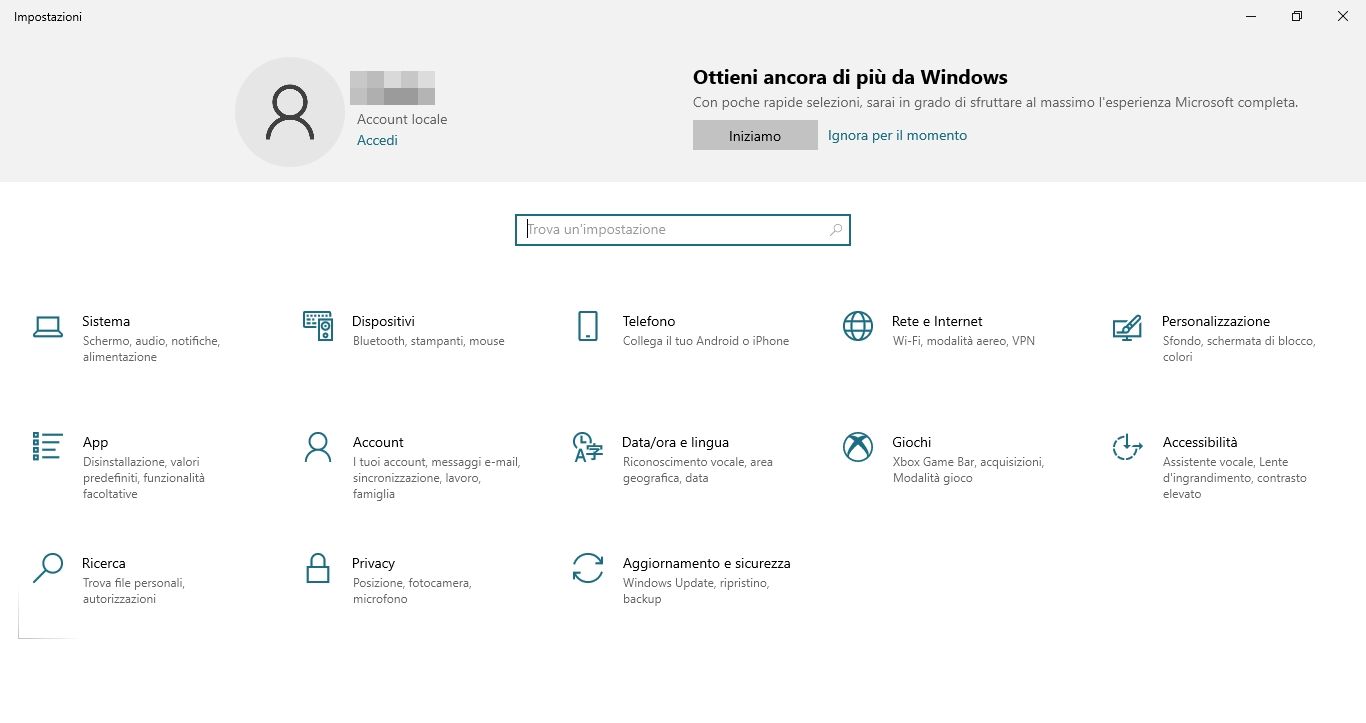Click the Iniziamo button

click(x=755, y=136)
